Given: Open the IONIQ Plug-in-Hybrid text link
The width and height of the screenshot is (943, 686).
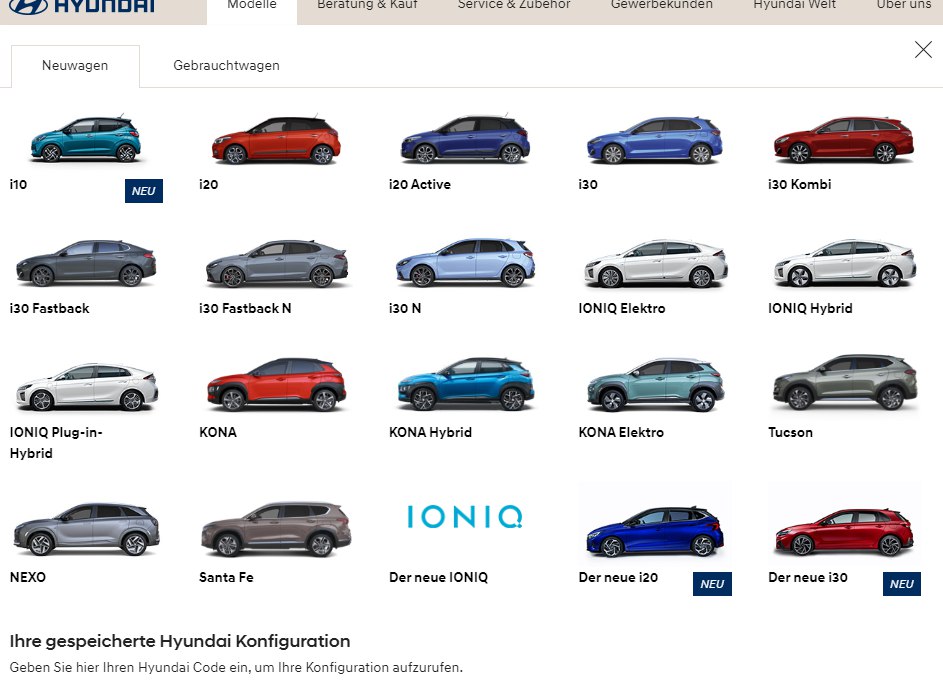Looking at the screenshot, I should pyautogui.click(x=56, y=443).
